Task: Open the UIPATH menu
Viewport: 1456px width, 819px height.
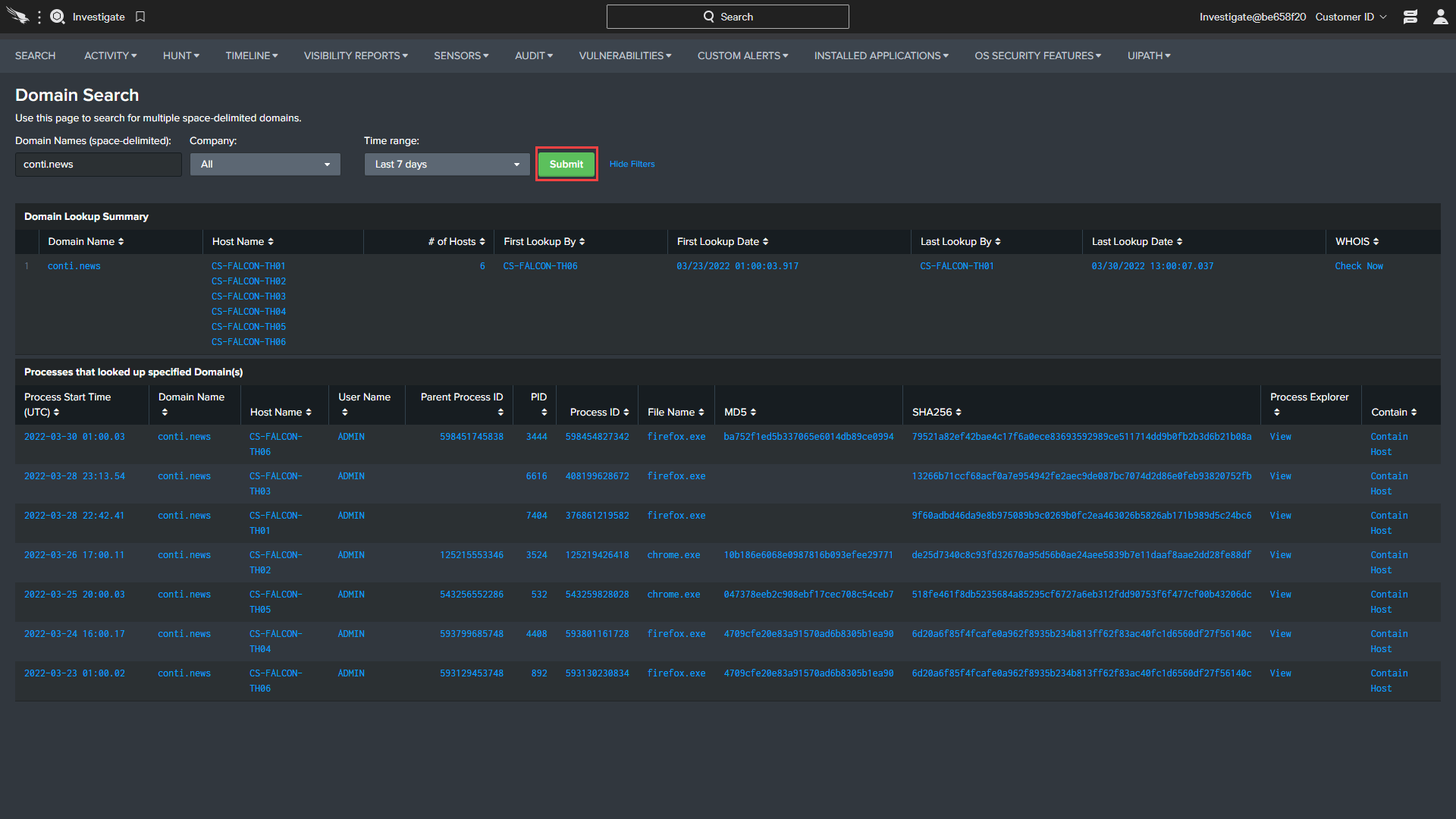Action: pyautogui.click(x=1149, y=55)
